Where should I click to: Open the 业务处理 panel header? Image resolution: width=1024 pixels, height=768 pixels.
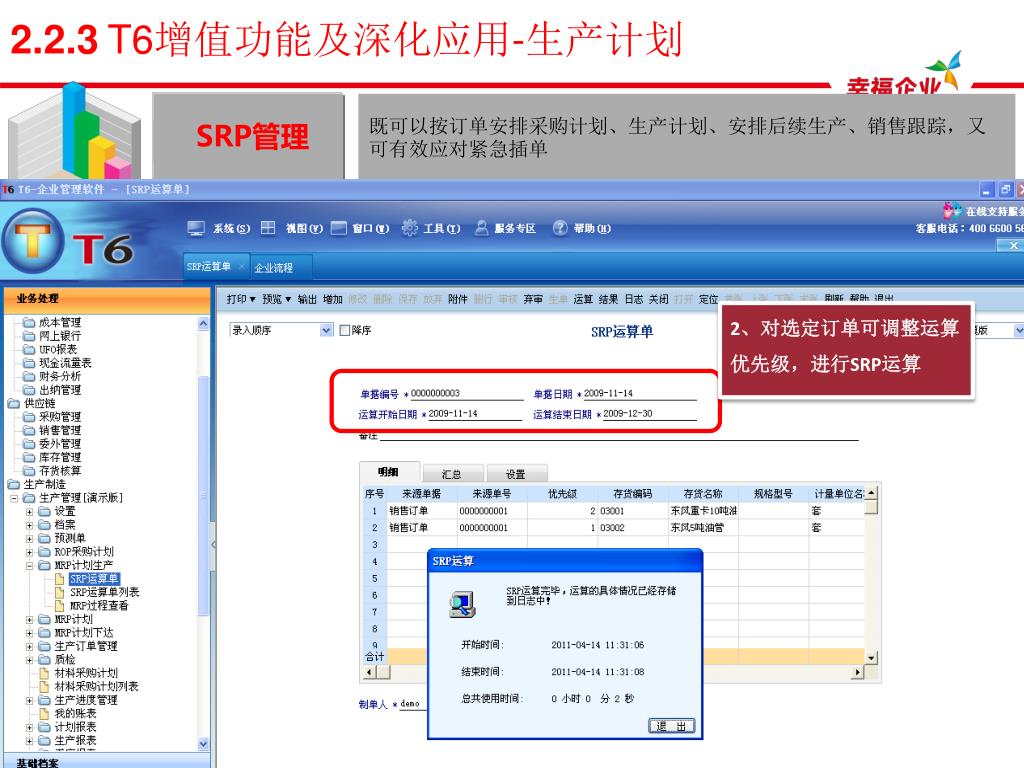pos(107,298)
